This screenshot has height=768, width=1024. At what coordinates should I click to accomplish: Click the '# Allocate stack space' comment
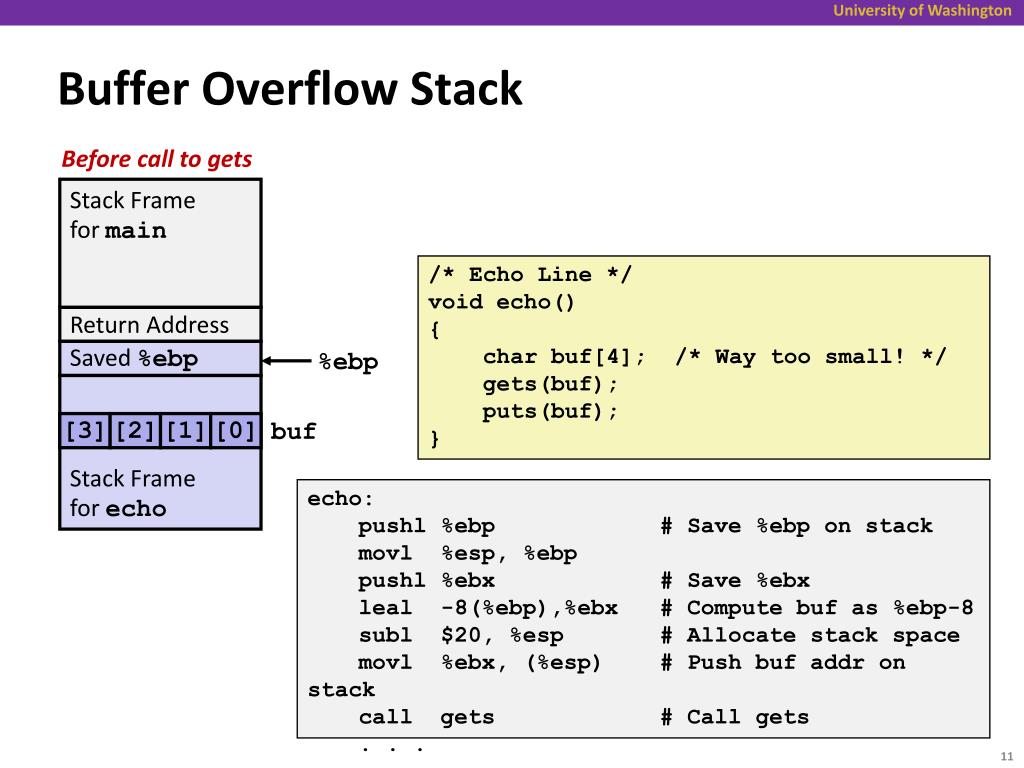pos(810,635)
